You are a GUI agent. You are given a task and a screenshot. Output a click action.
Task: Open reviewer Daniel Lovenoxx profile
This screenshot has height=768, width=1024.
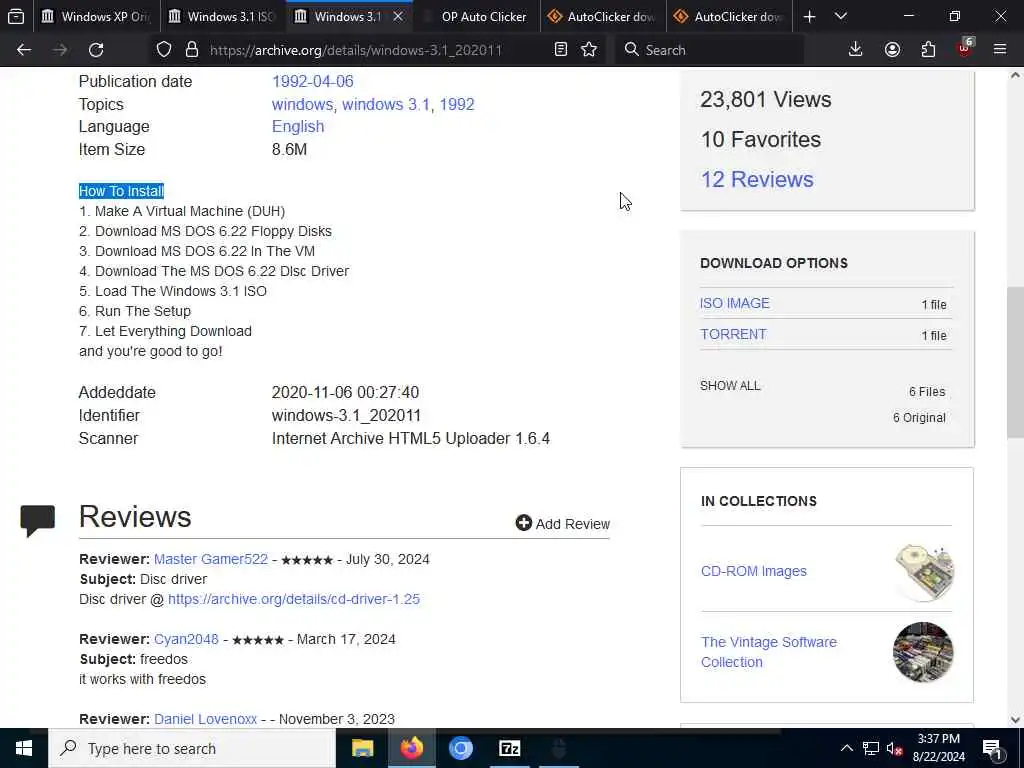[205, 718]
